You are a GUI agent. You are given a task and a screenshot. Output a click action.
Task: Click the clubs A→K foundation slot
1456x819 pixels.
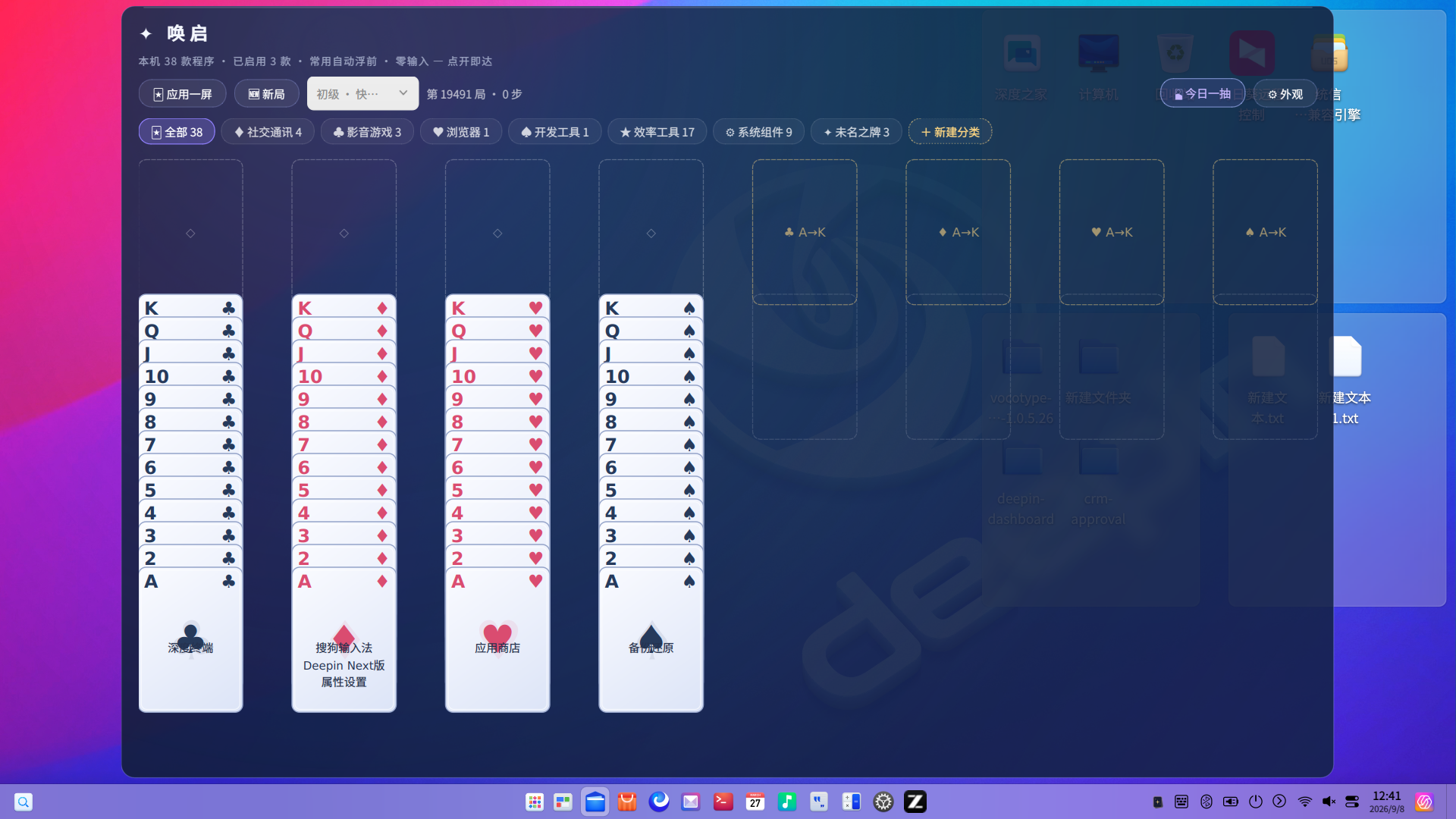coord(805,232)
